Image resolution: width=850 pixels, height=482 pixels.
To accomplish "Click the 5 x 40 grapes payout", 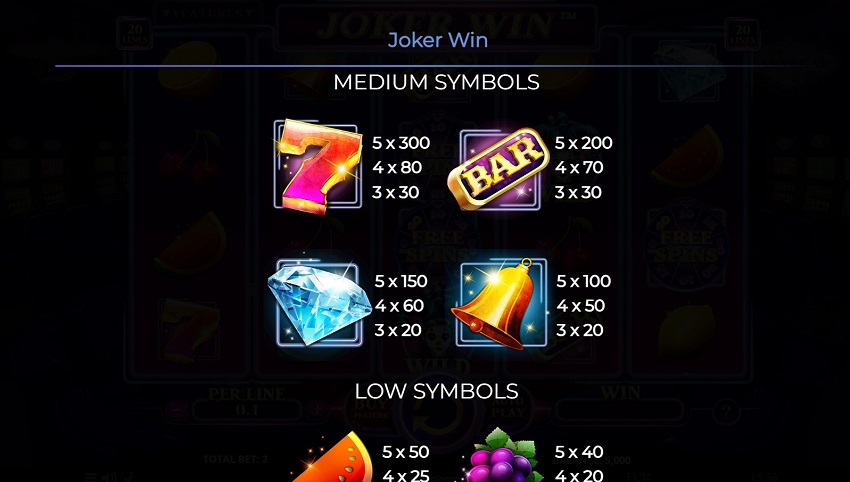I will (x=579, y=452).
